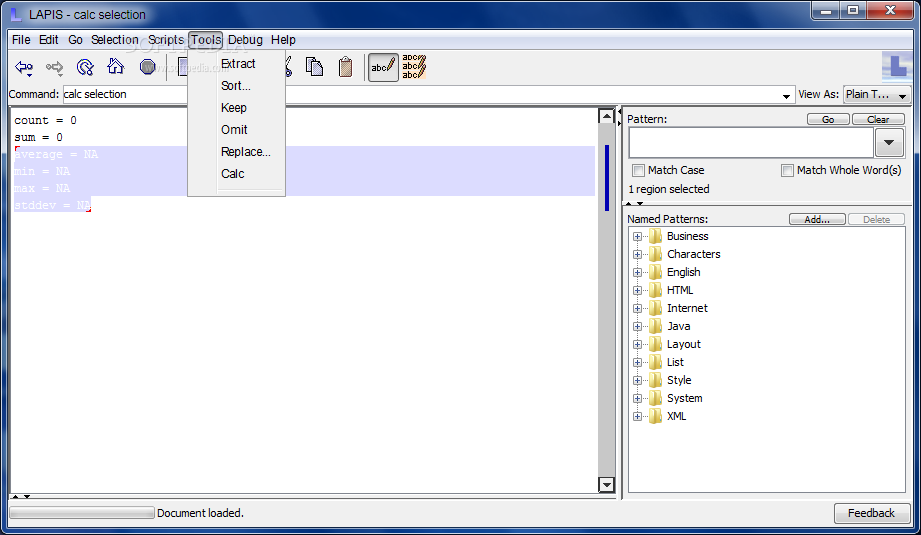This screenshot has height=535, width=921.
Task: Click the document progress bar
Action: tap(82, 513)
